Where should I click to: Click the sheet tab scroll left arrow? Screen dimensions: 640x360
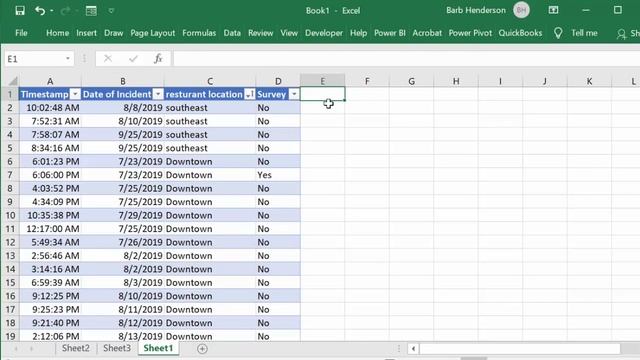click(x=16, y=349)
